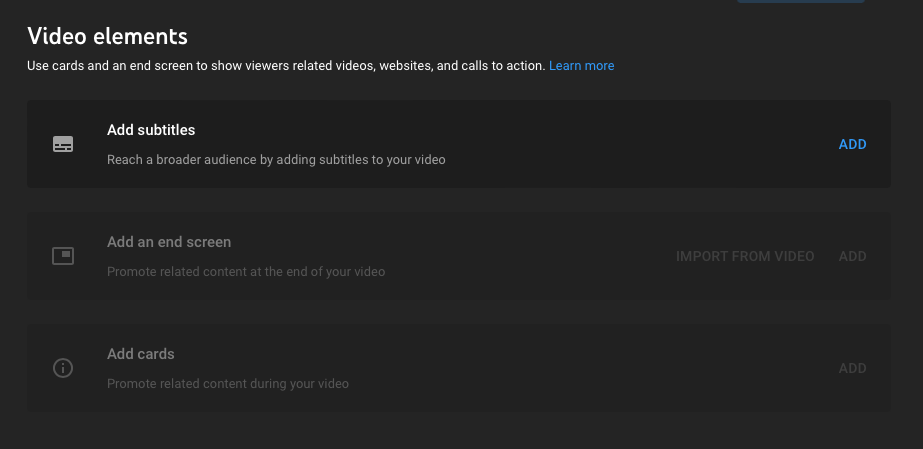Click the 'Video elements' heading
The height and width of the screenshot is (449, 923).
click(x=108, y=36)
